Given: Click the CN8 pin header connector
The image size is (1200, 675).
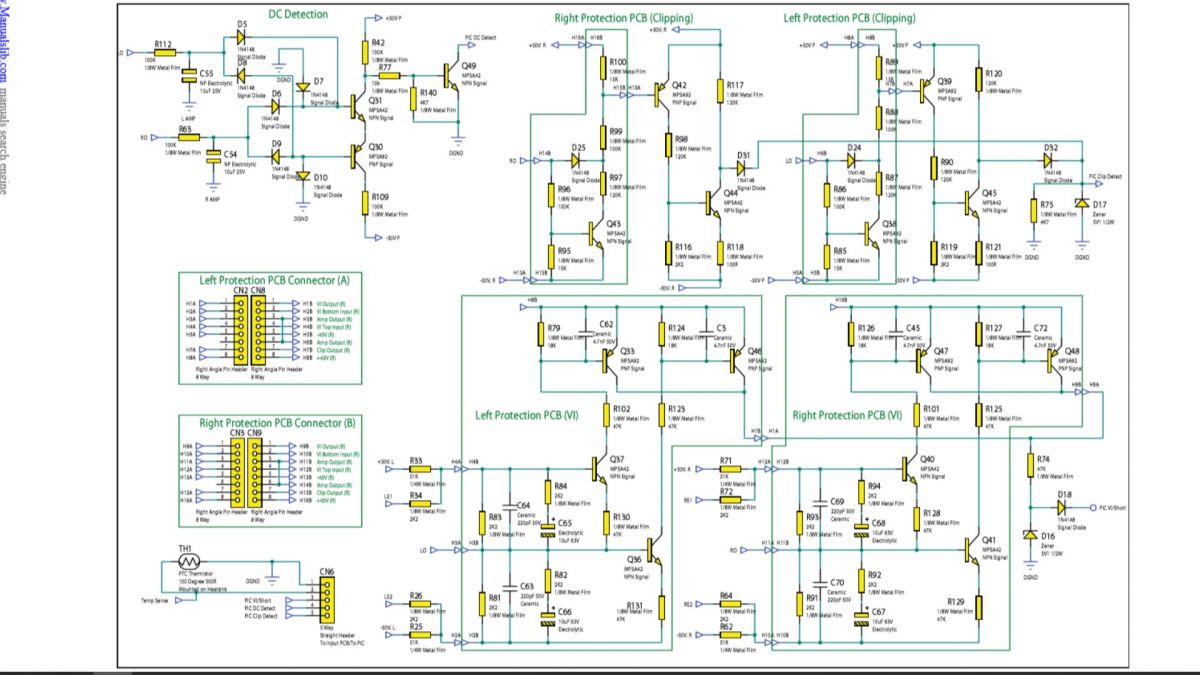Looking at the screenshot, I should click(258, 331).
